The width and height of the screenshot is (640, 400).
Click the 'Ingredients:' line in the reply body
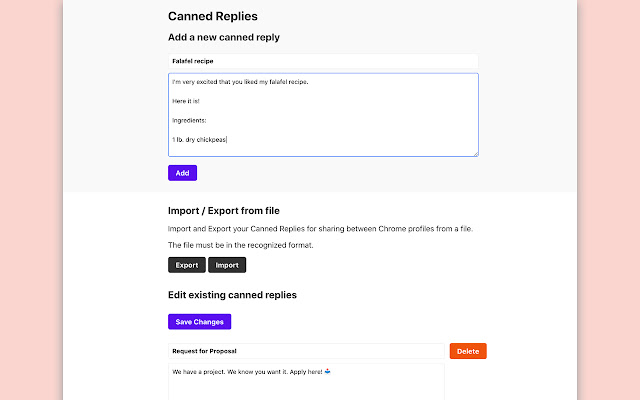189,120
